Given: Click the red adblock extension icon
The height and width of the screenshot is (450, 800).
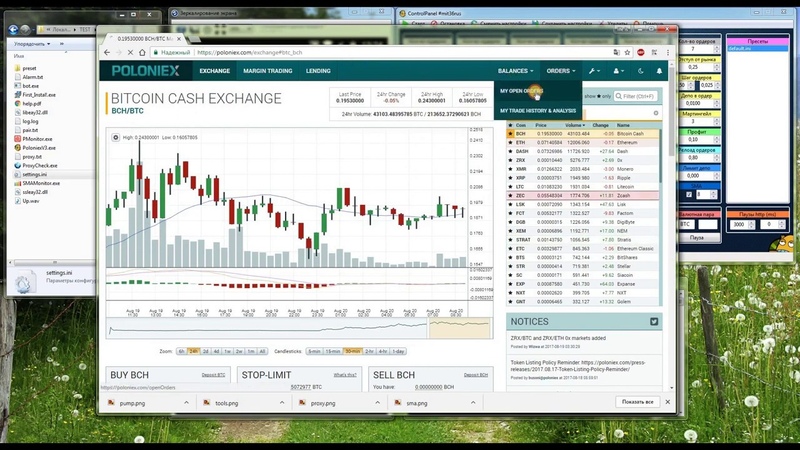Looking at the screenshot, I should (641, 52).
